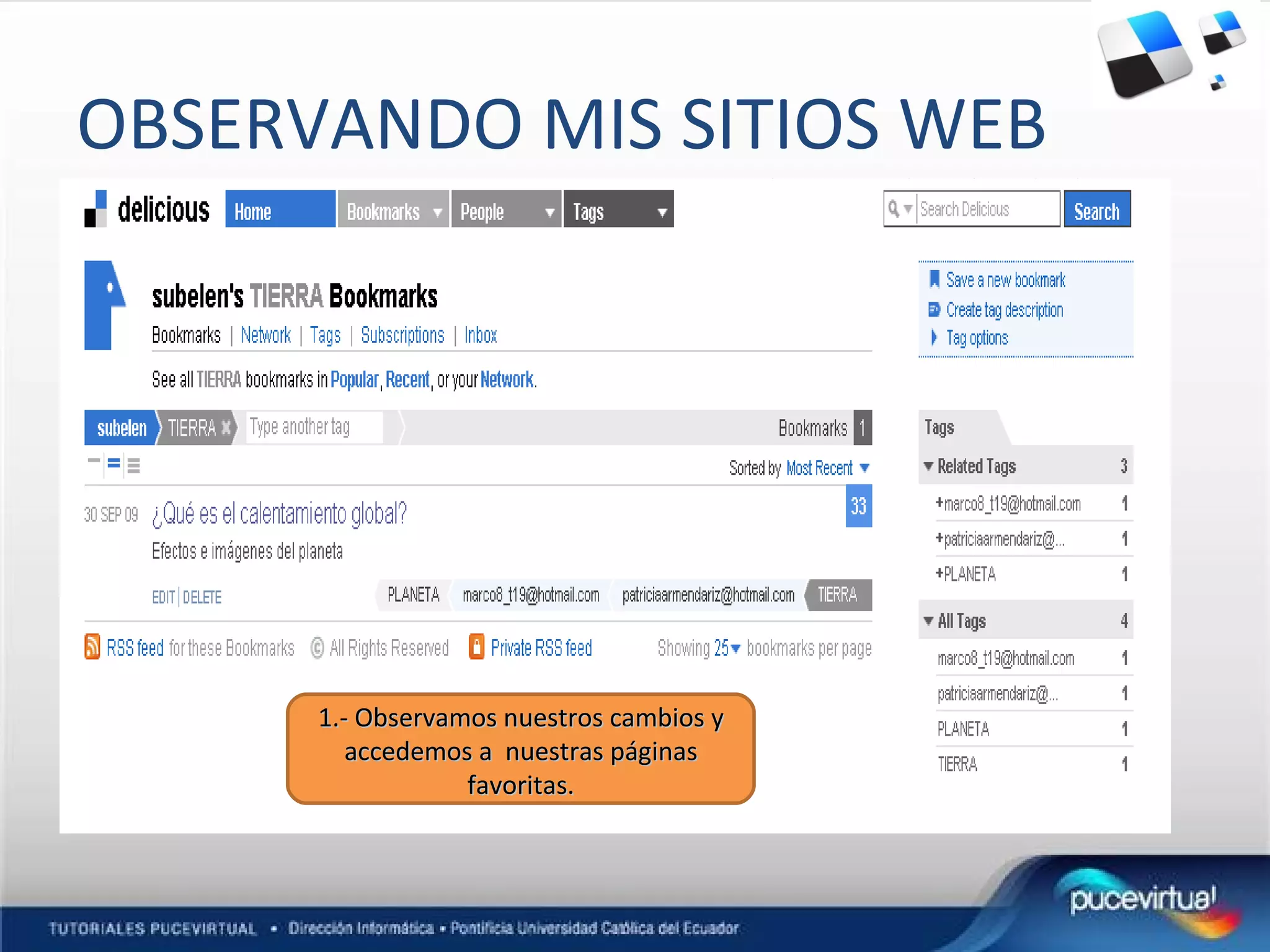Screen dimensions: 1270x952
Task: Focus the Type another tag field
Action: click(315, 427)
